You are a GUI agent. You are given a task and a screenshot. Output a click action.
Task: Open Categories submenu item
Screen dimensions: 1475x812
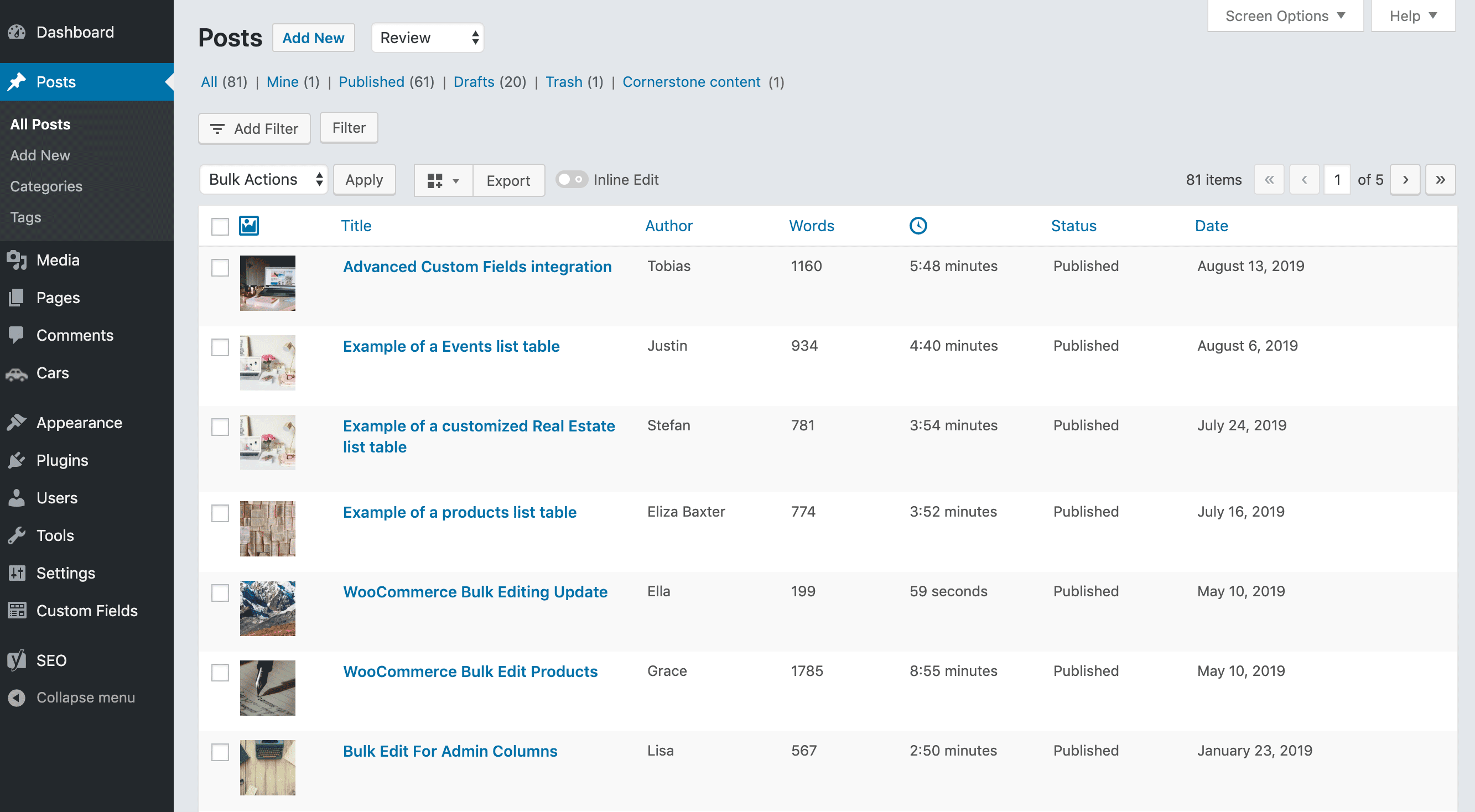point(46,186)
